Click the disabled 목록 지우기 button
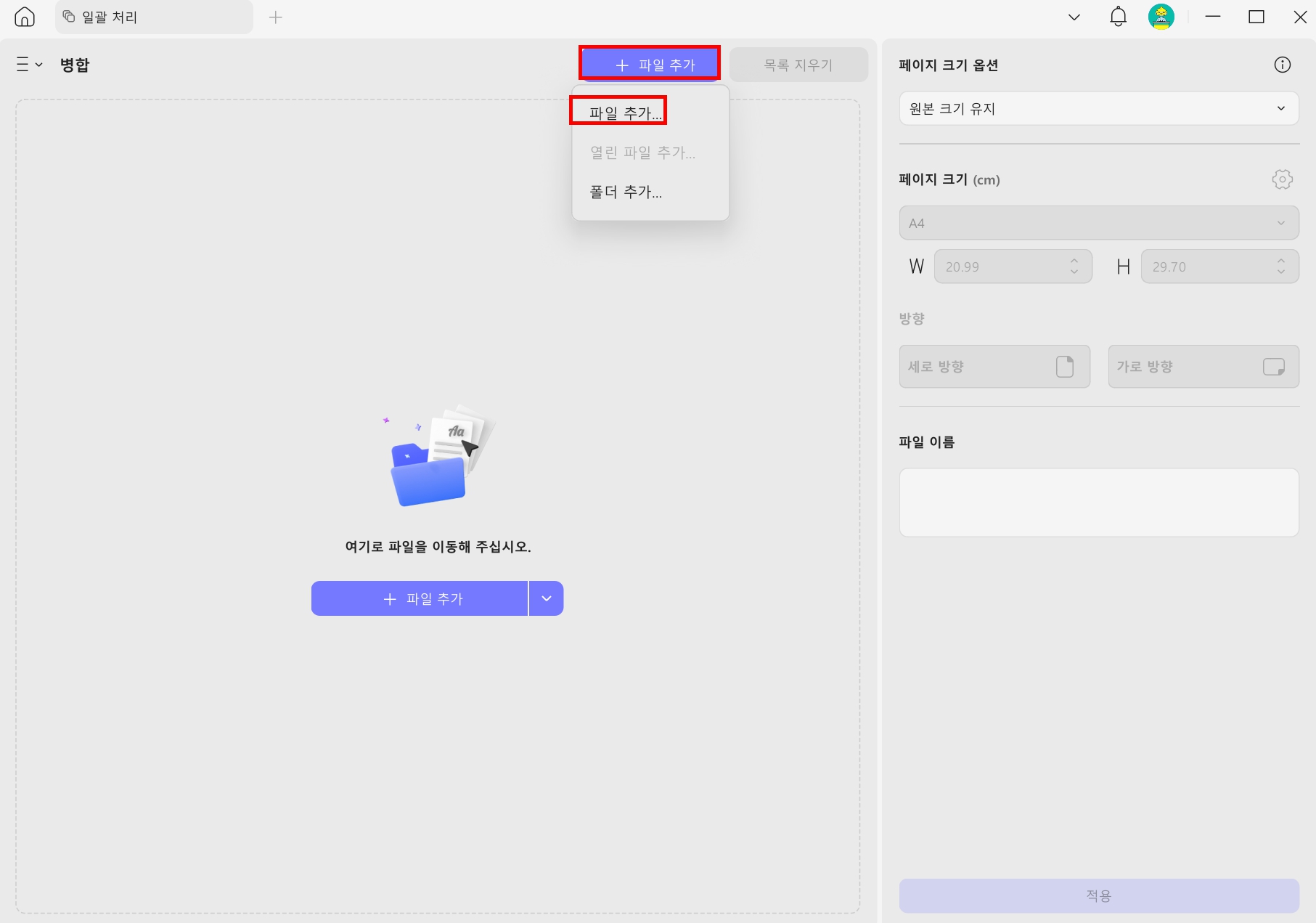1316x923 pixels. pyautogui.click(x=798, y=65)
